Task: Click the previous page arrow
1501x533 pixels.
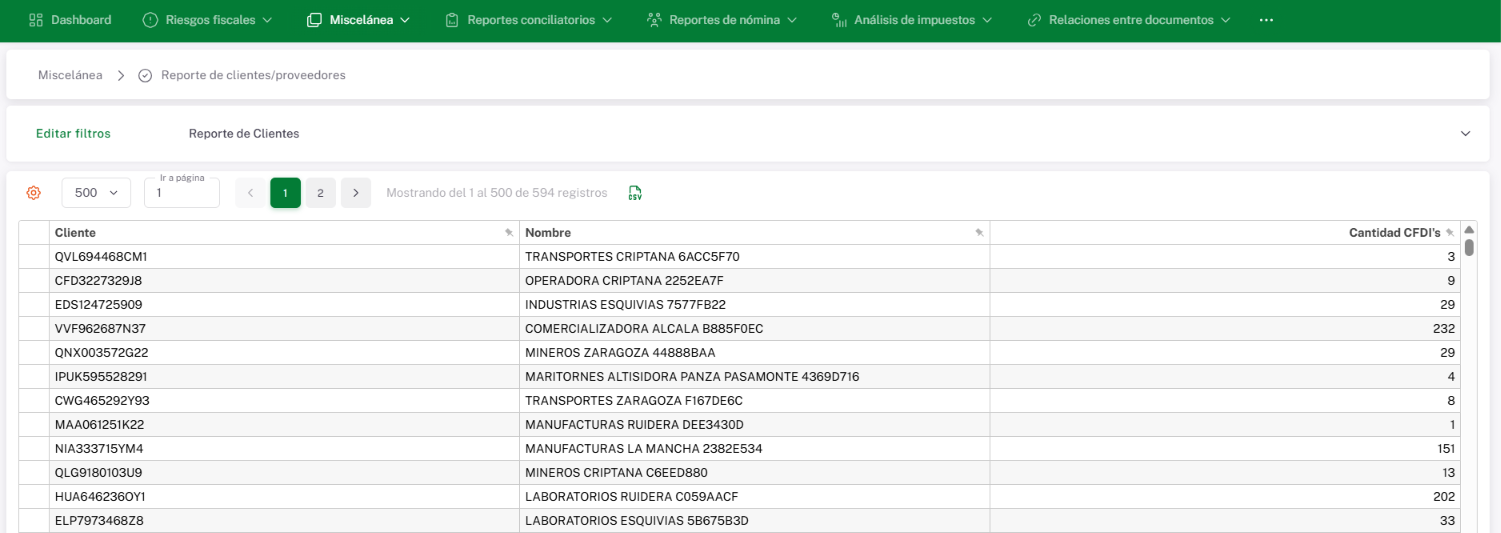Action: (250, 193)
